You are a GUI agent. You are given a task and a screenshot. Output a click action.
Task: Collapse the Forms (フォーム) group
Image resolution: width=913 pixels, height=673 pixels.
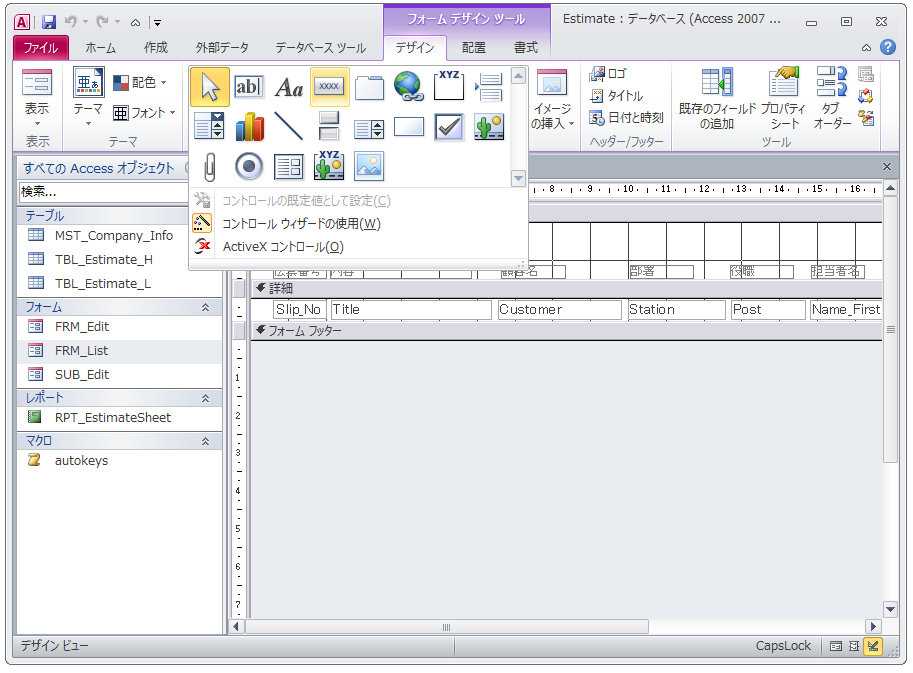tap(206, 307)
